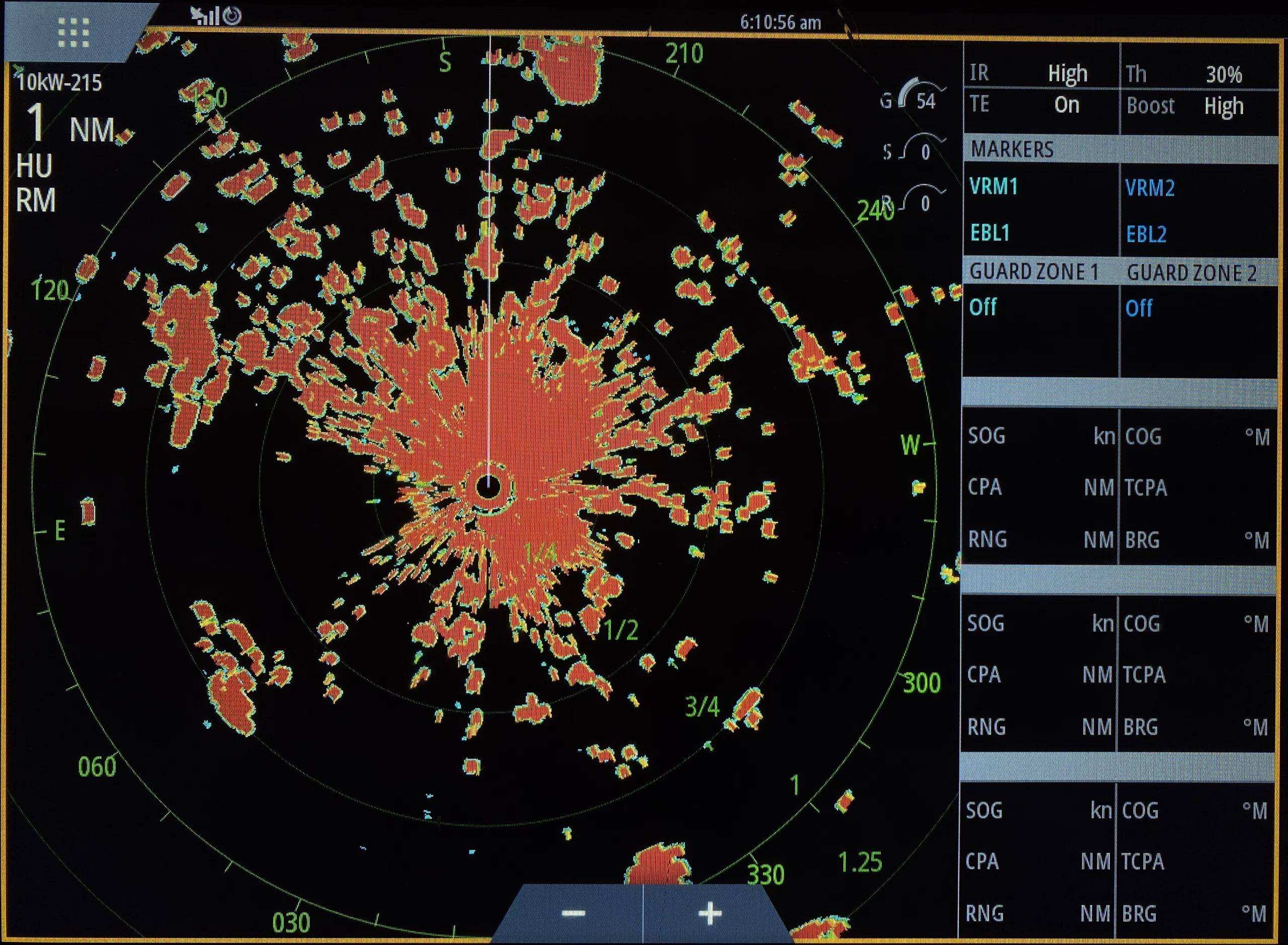Zoom out radar range with minus button
Image resolution: width=1288 pixels, height=945 pixels.
[573, 913]
